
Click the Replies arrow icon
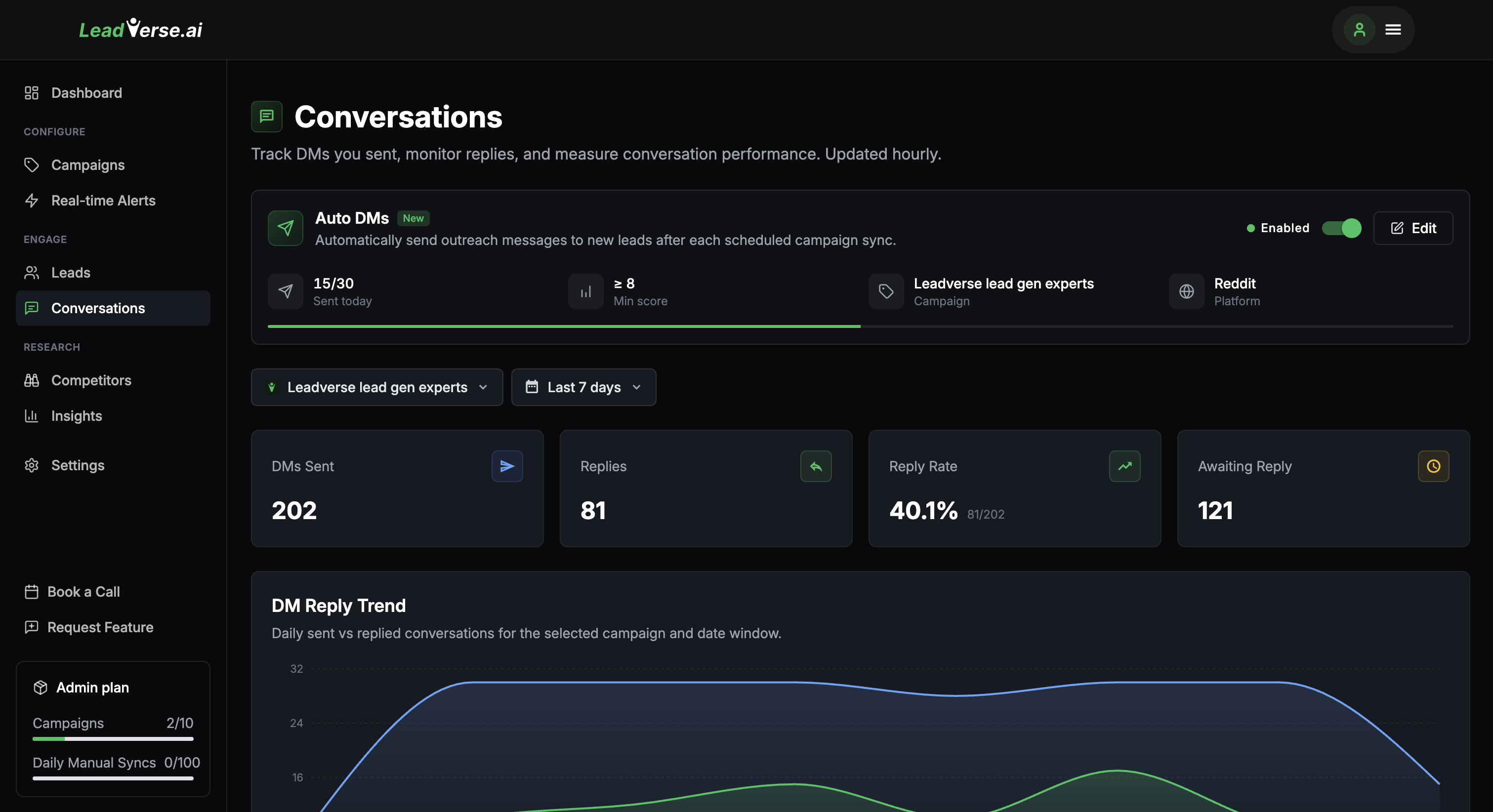click(816, 466)
